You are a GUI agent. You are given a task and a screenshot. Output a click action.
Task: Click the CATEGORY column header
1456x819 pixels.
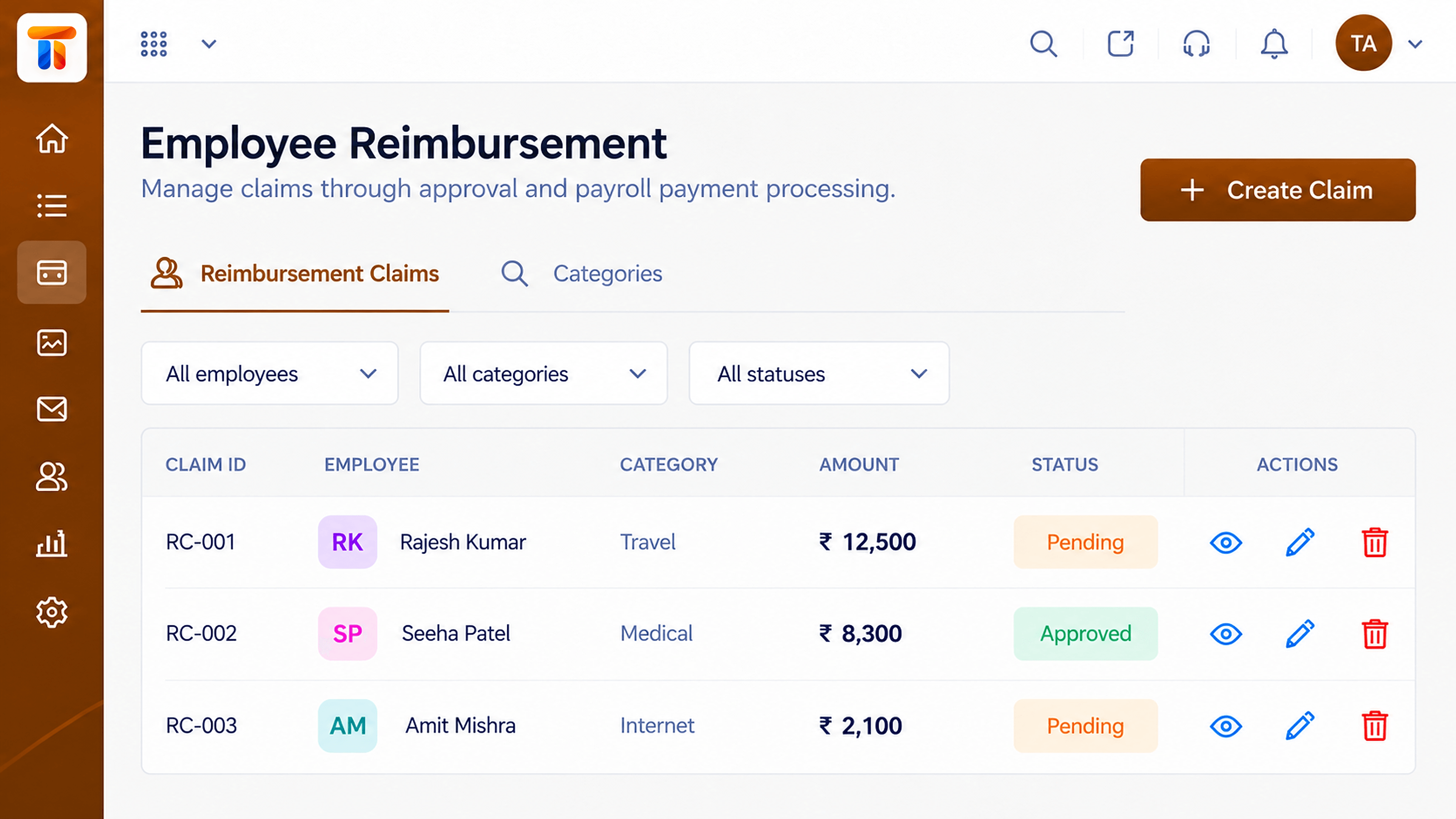669,465
